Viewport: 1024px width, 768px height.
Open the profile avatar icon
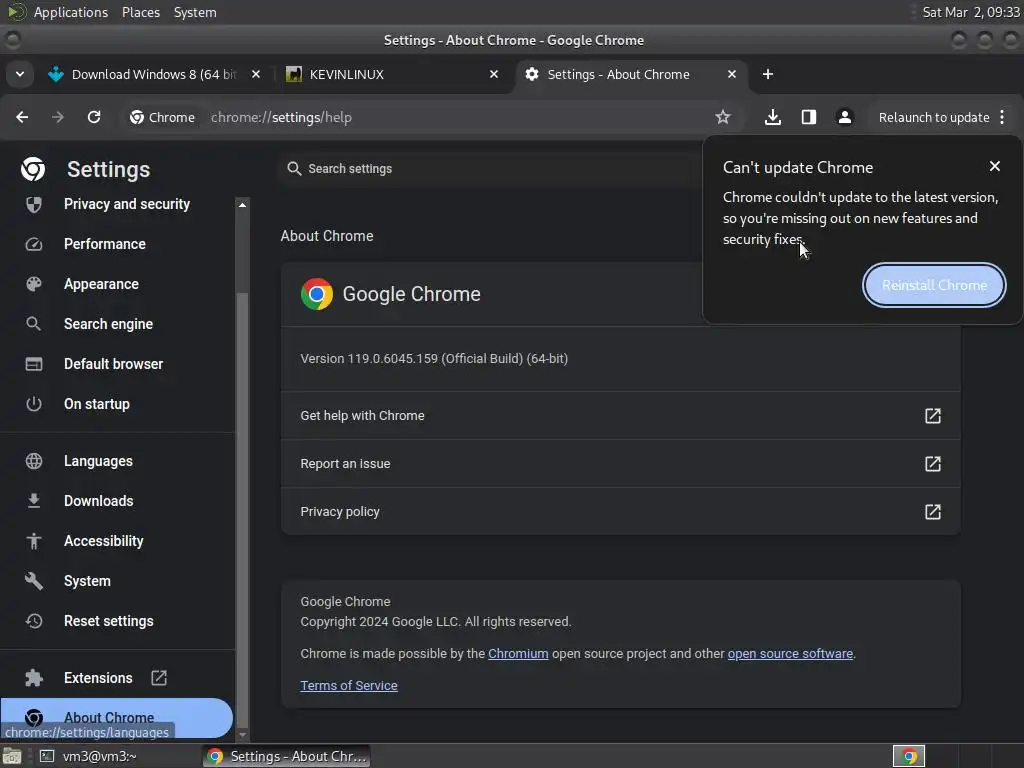[844, 117]
